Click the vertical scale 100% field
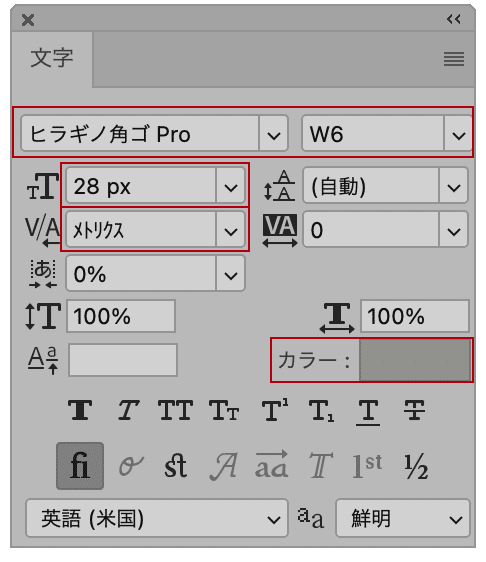The width and height of the screenshot is (486, 562). [121, 316]
